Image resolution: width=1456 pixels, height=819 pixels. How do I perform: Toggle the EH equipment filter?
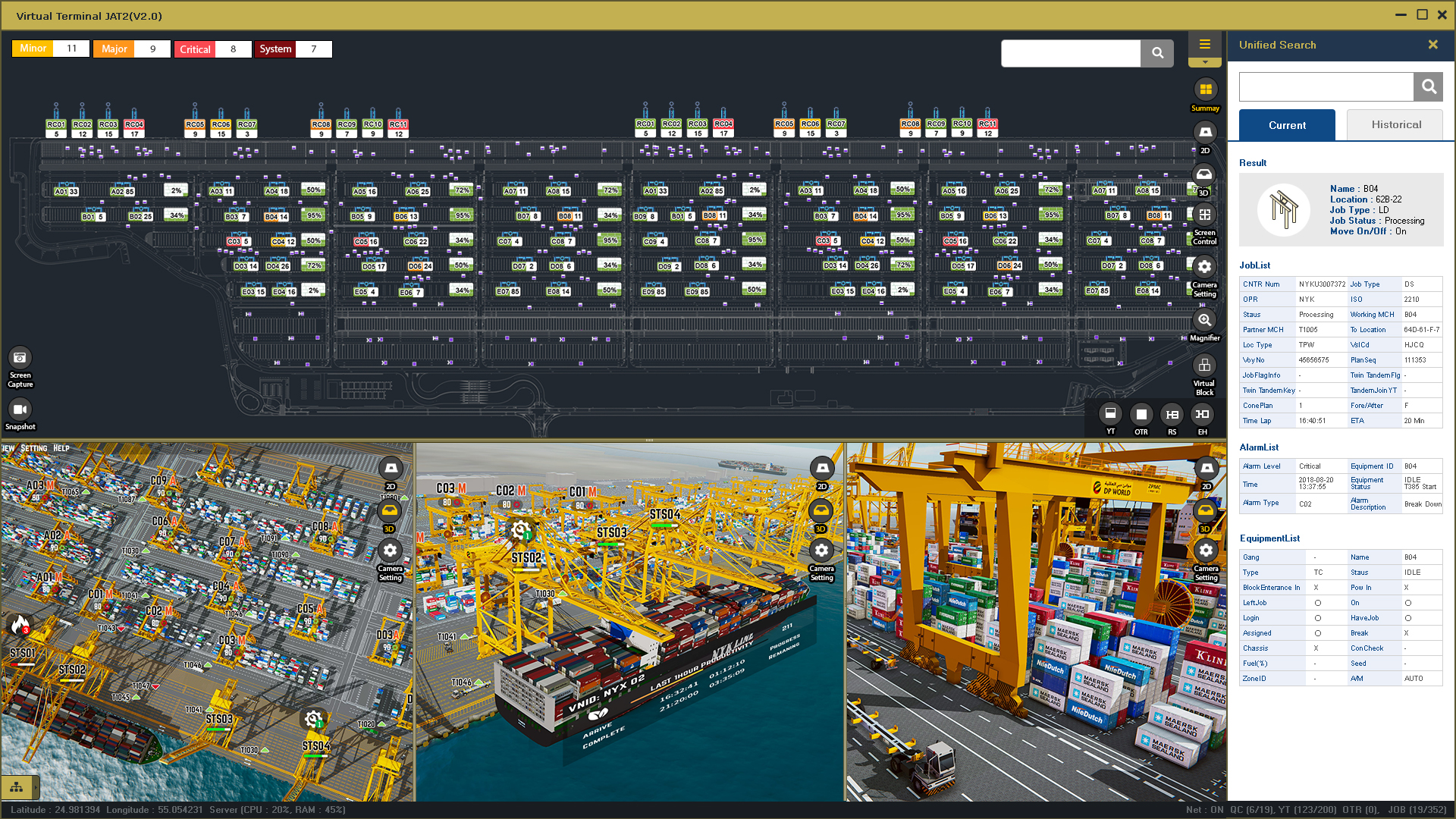coord(1203,414)
